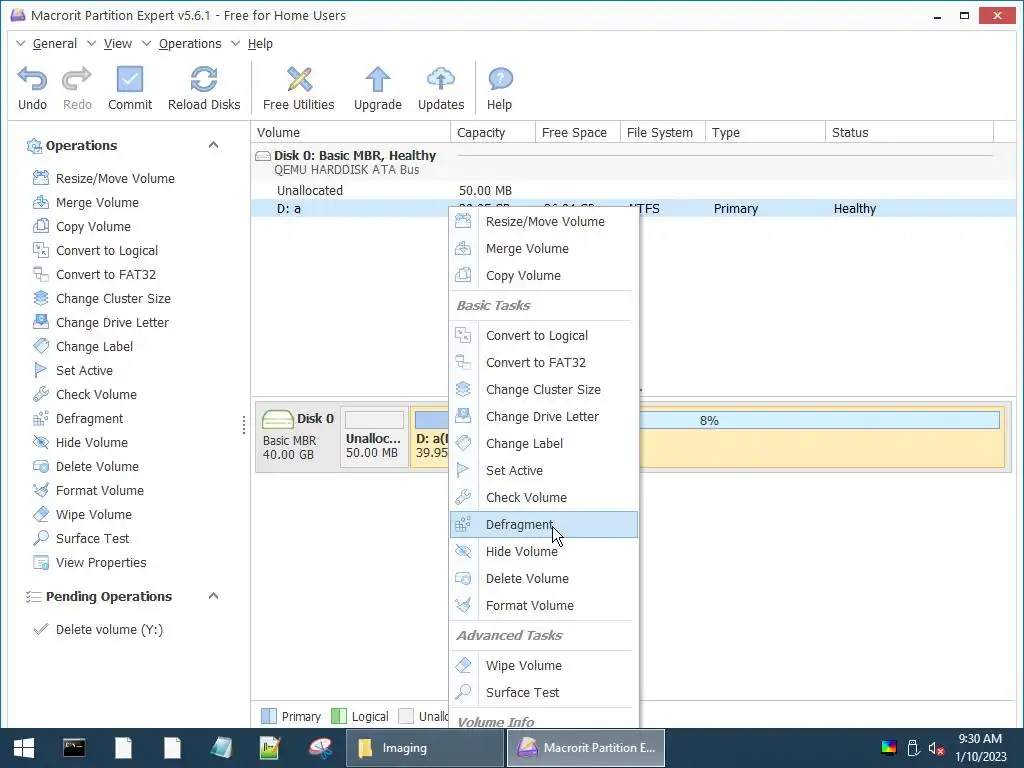Viewport: 1024px width, 768px height.
Task: Click the Volume column header
Action: tap(351, 133)
